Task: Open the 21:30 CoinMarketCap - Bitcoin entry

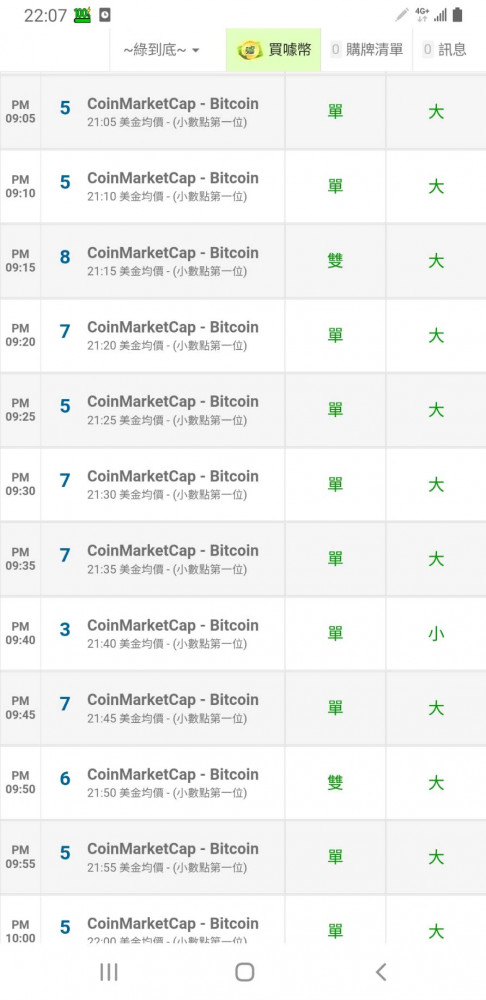Action: pyautogui.click(x=173, y=484)
